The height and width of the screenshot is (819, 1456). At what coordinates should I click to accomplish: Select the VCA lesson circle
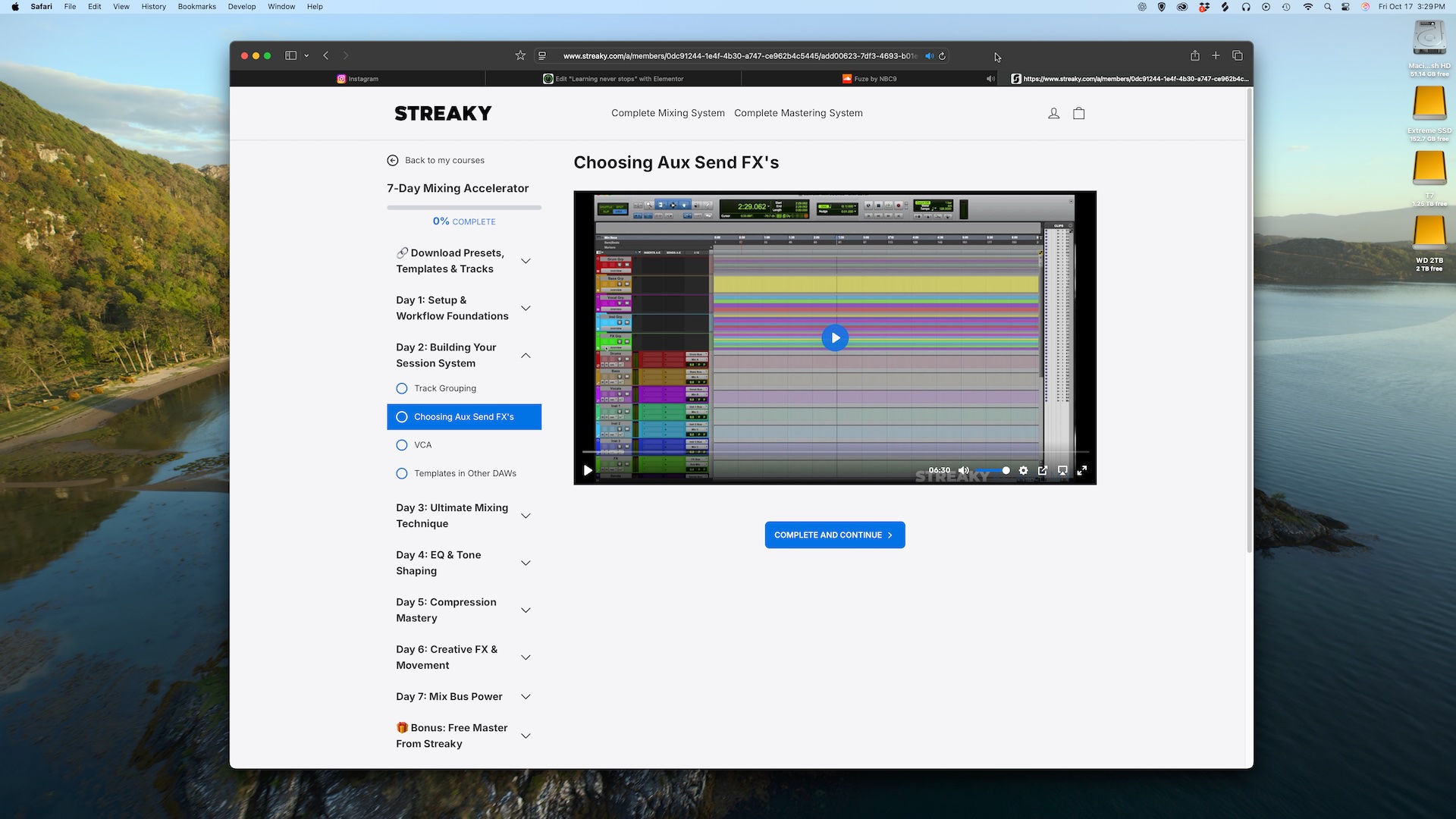402,445
